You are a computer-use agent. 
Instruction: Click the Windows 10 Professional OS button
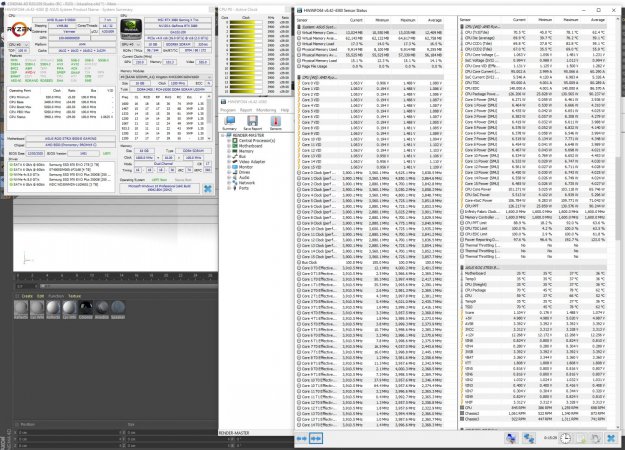coord(159,189)
